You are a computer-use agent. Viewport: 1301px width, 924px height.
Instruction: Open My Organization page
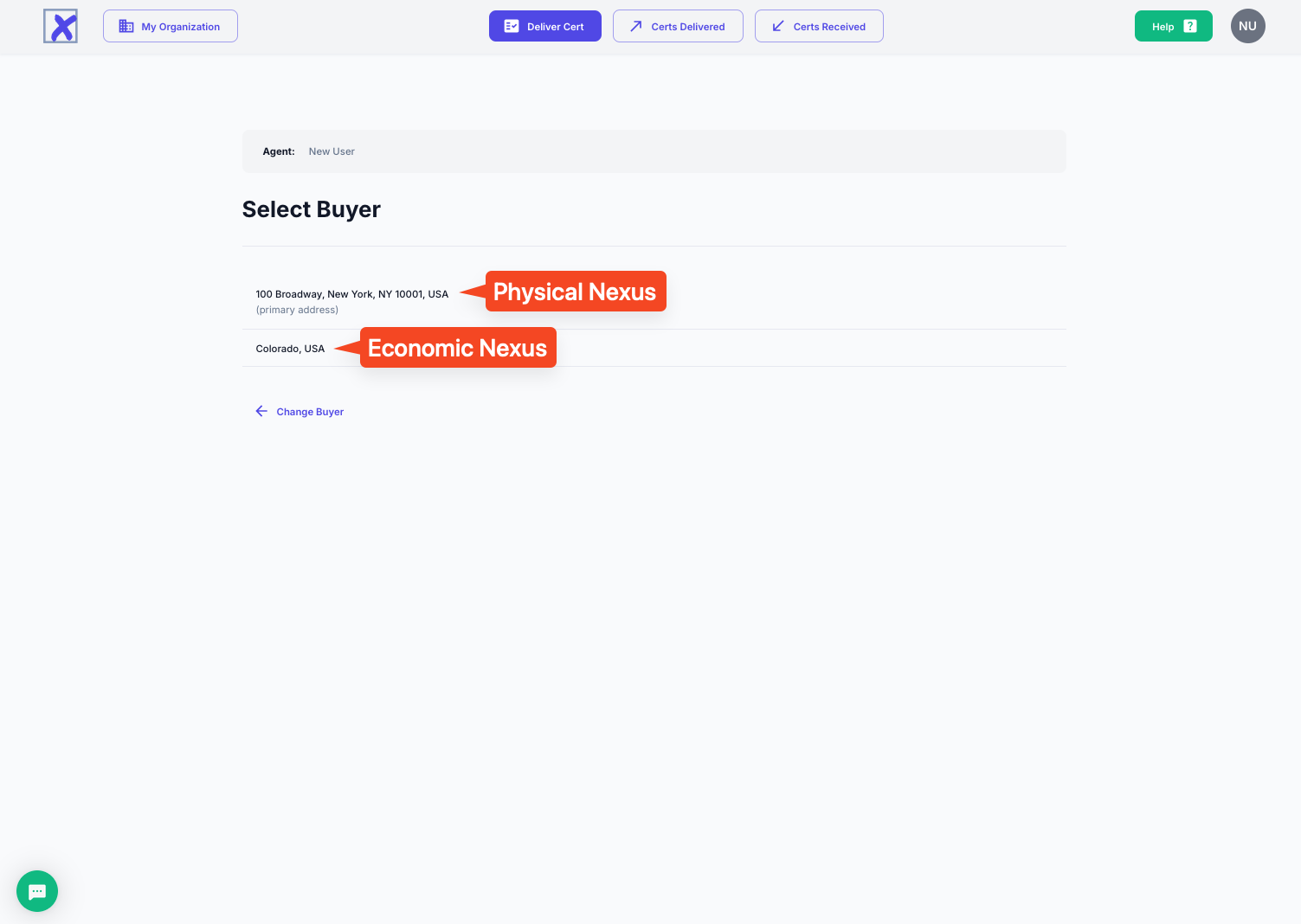point(171,26)
